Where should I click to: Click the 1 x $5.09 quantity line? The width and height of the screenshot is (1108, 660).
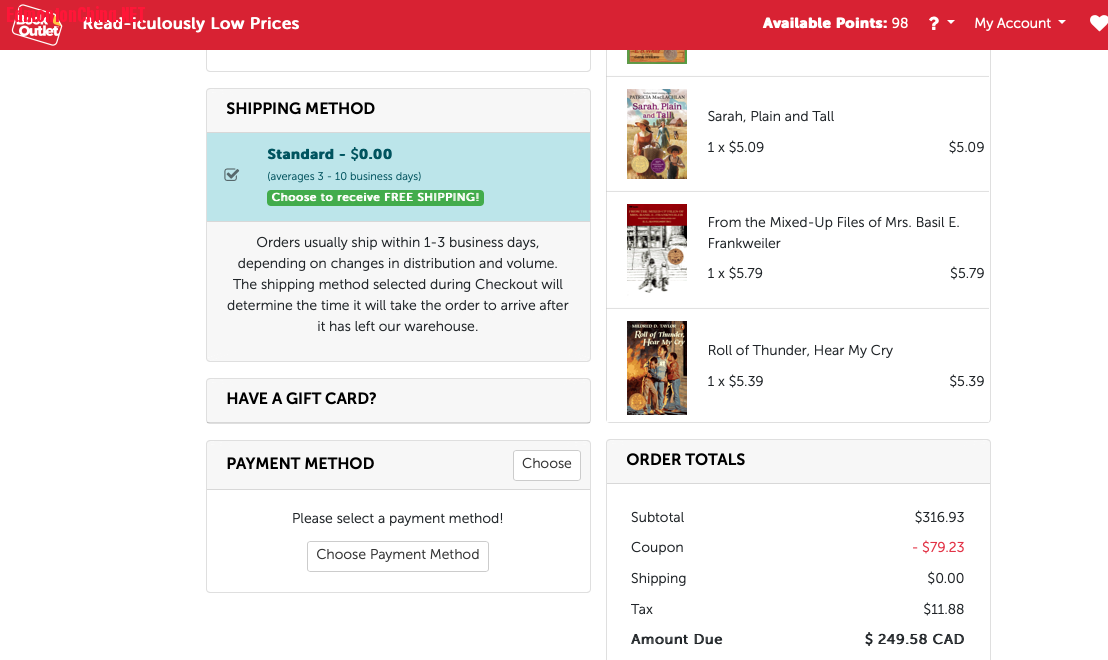[736, 148]
